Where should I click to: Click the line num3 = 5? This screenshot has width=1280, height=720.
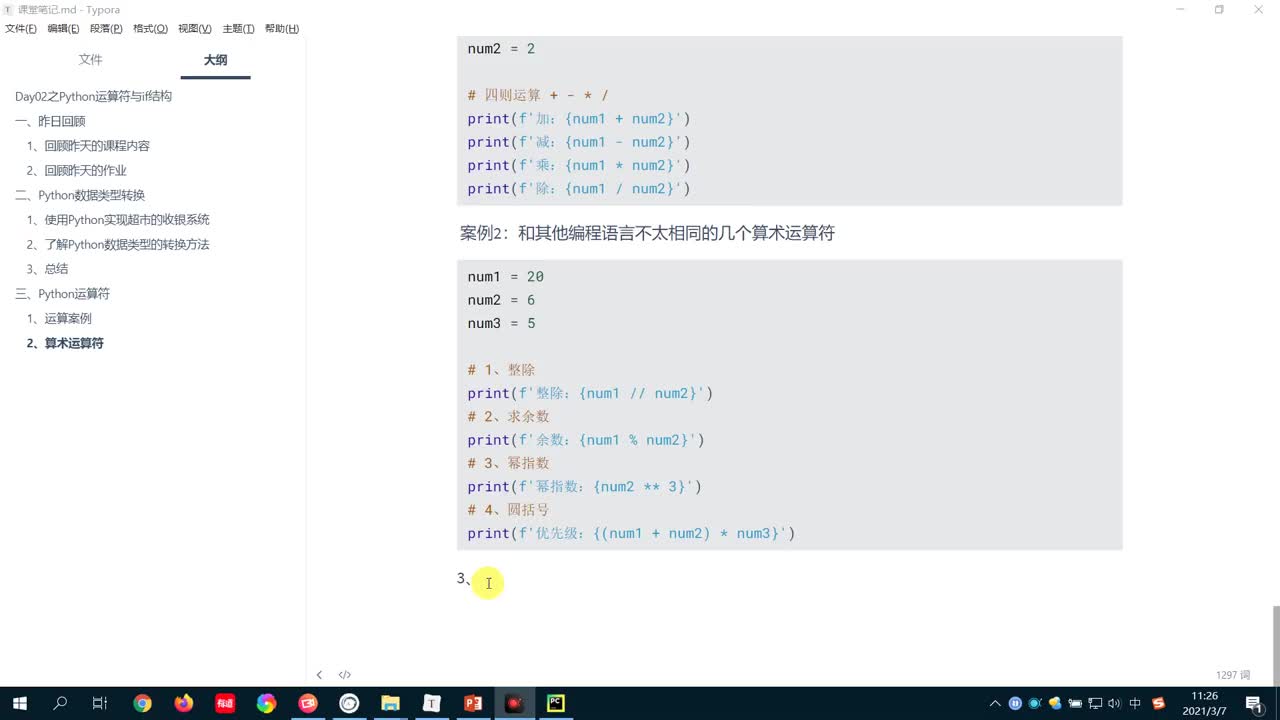501,323
